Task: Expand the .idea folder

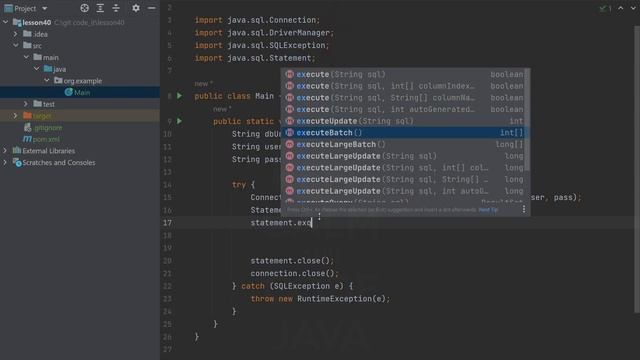Action: pyautogui.click(x=16, y=34)
